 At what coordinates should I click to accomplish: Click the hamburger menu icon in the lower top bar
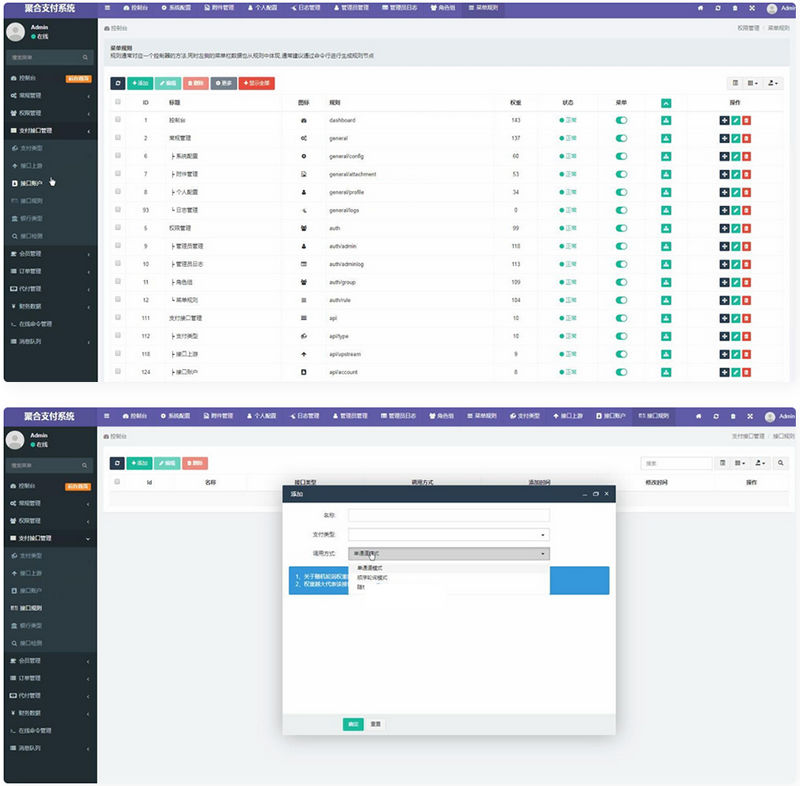[x=107, y=415]
